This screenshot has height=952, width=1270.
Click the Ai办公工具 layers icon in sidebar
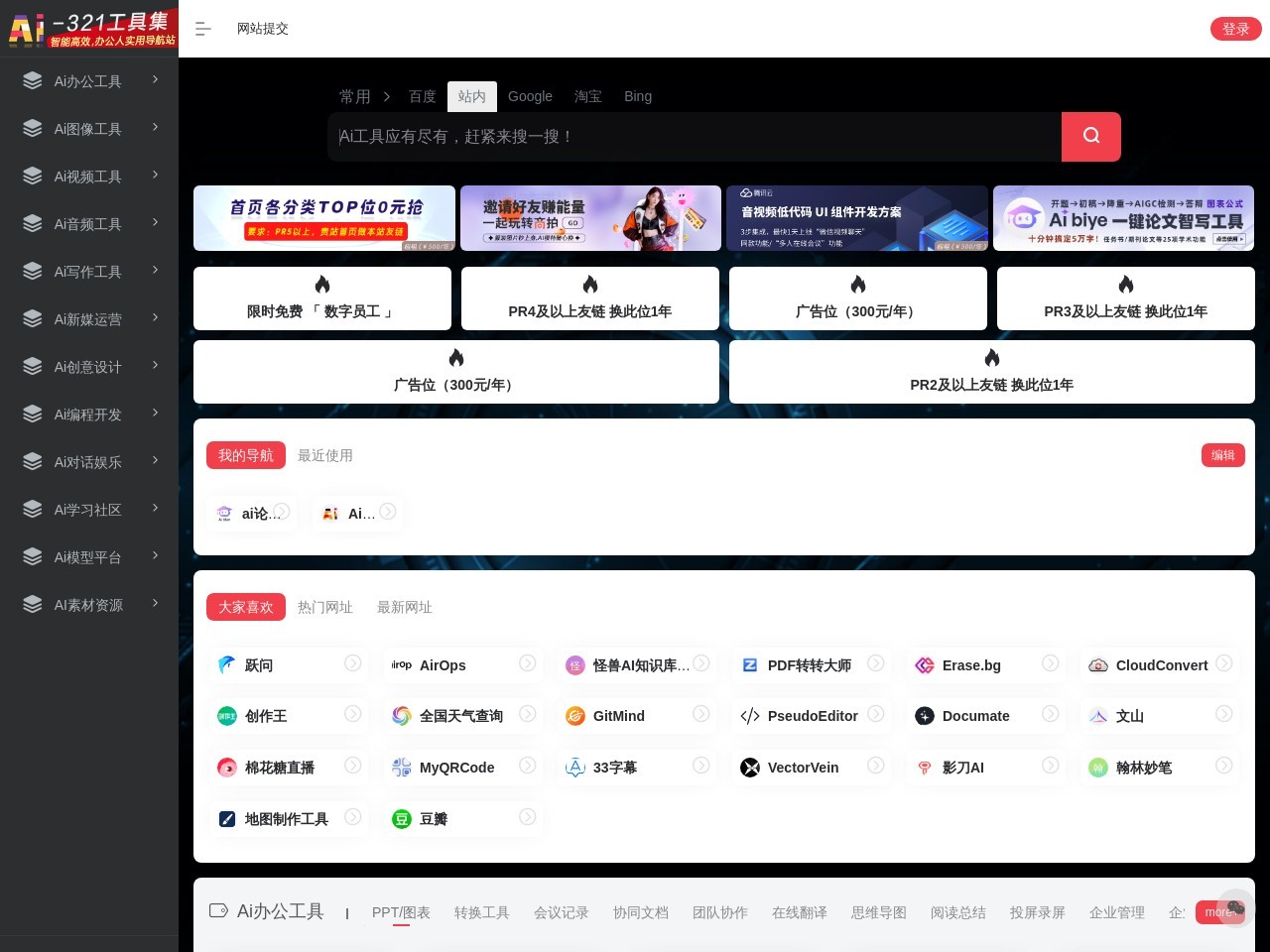coord(33,81)
